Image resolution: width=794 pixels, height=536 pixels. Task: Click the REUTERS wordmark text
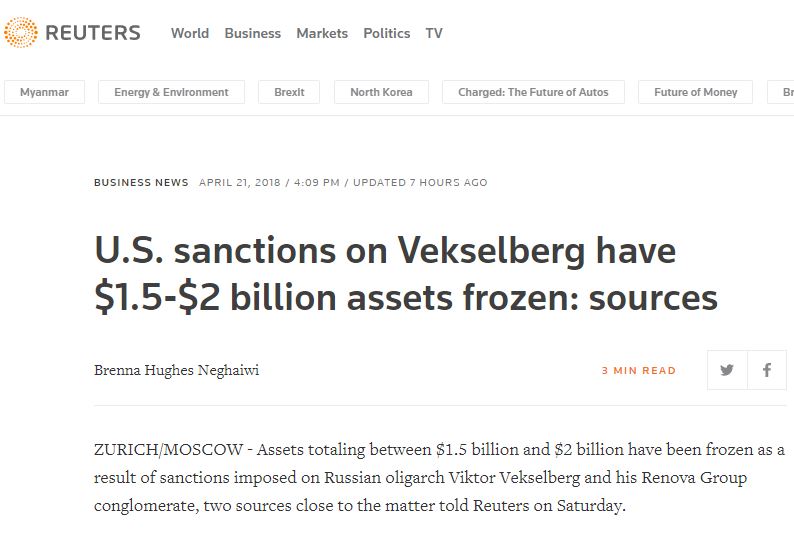tap(93, 33)
